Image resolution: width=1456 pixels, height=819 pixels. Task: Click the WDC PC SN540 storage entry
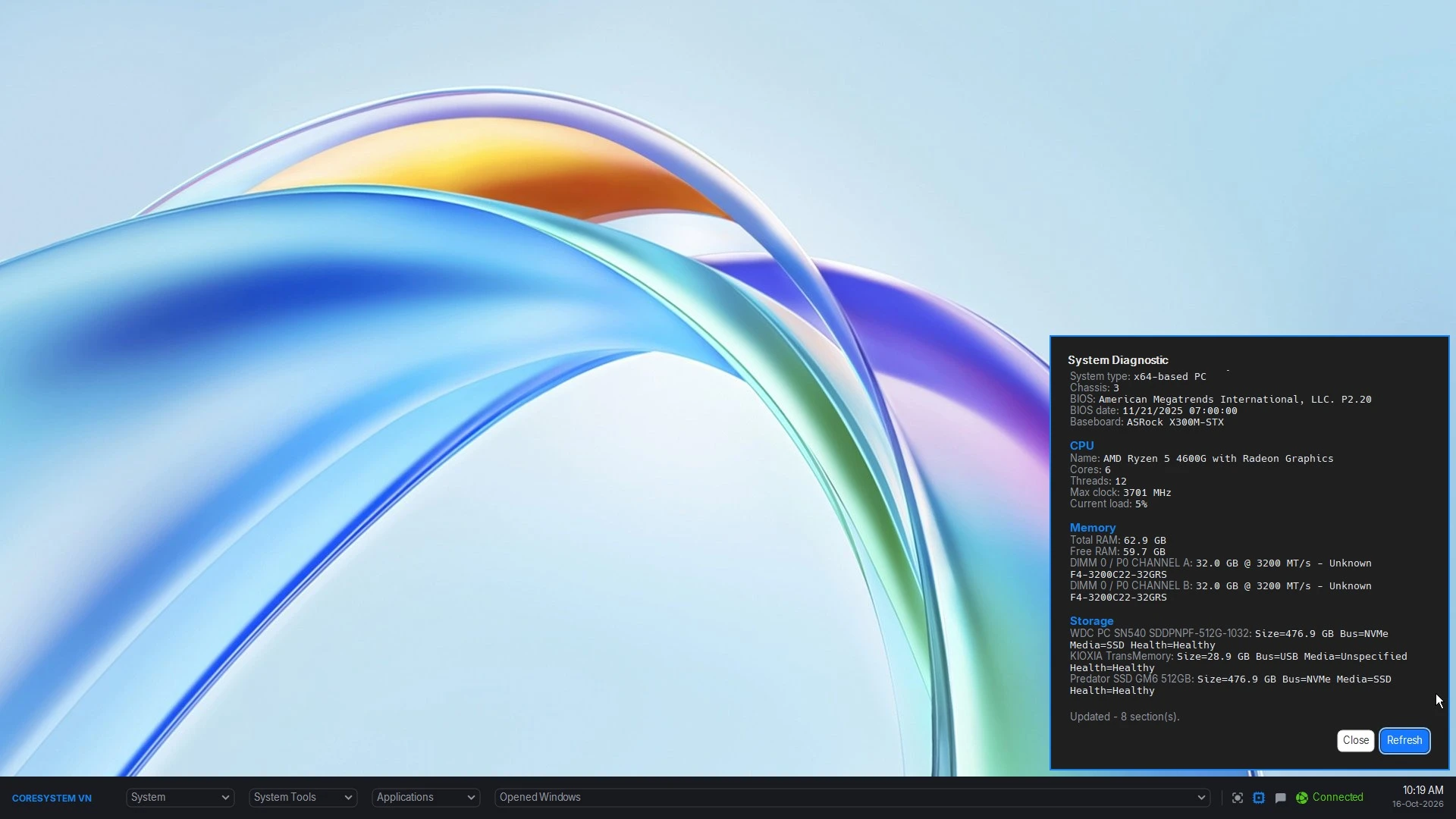tap(1228, 639)
